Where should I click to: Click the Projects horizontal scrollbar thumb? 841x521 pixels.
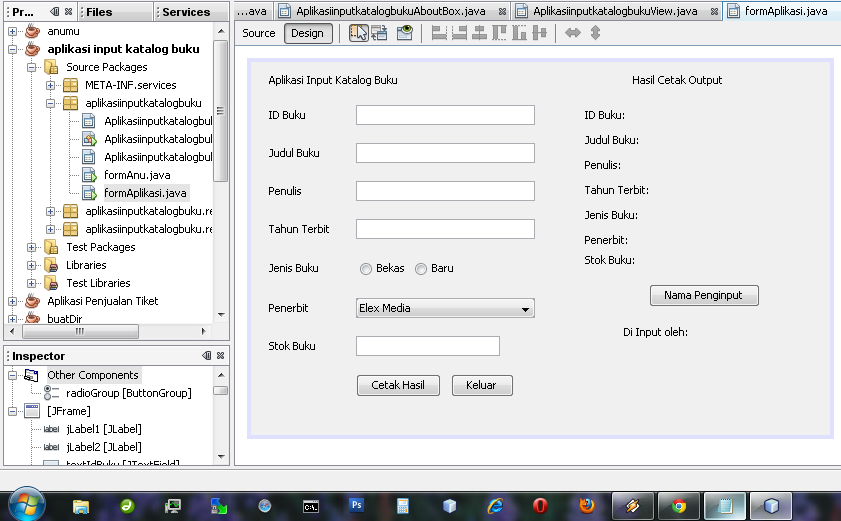(x=80, y=332)
